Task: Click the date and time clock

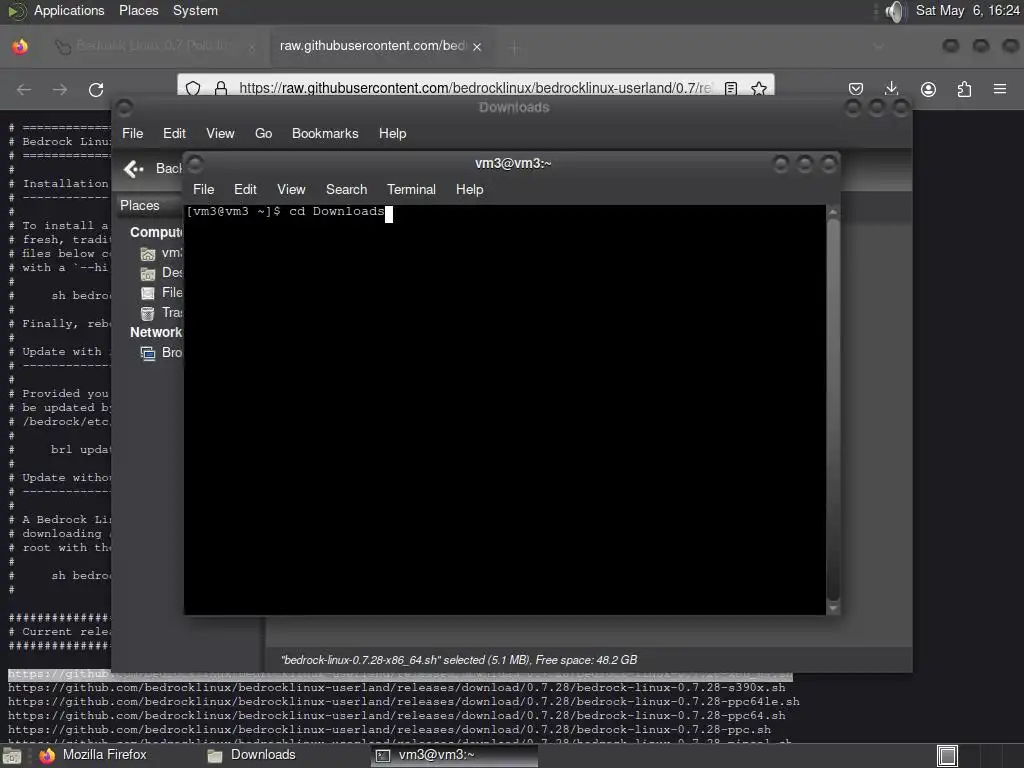Action: click(x=967, y=10)
